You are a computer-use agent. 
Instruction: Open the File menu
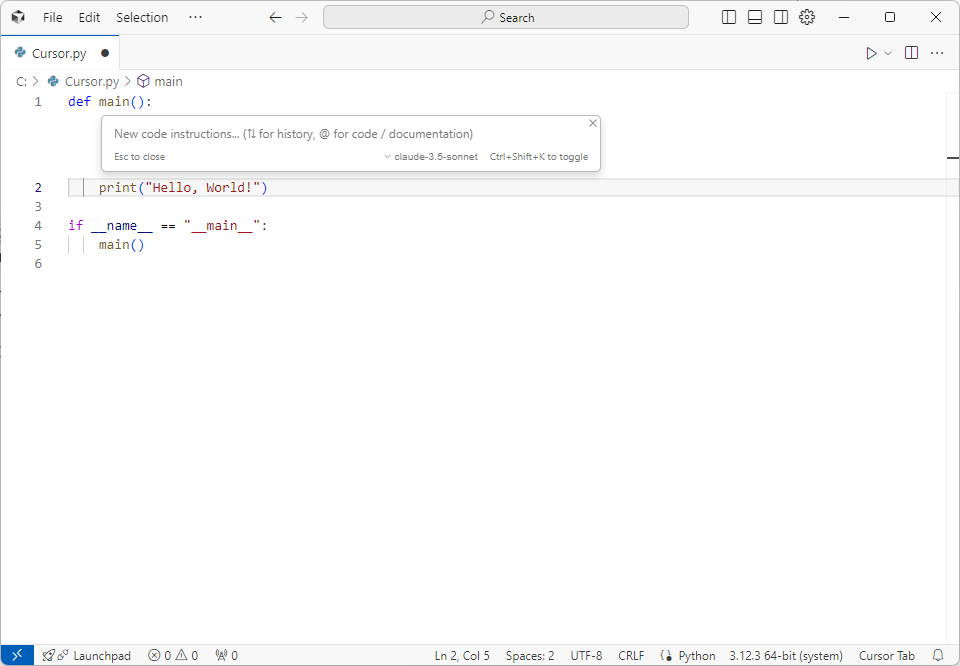(x=52, y=17)
